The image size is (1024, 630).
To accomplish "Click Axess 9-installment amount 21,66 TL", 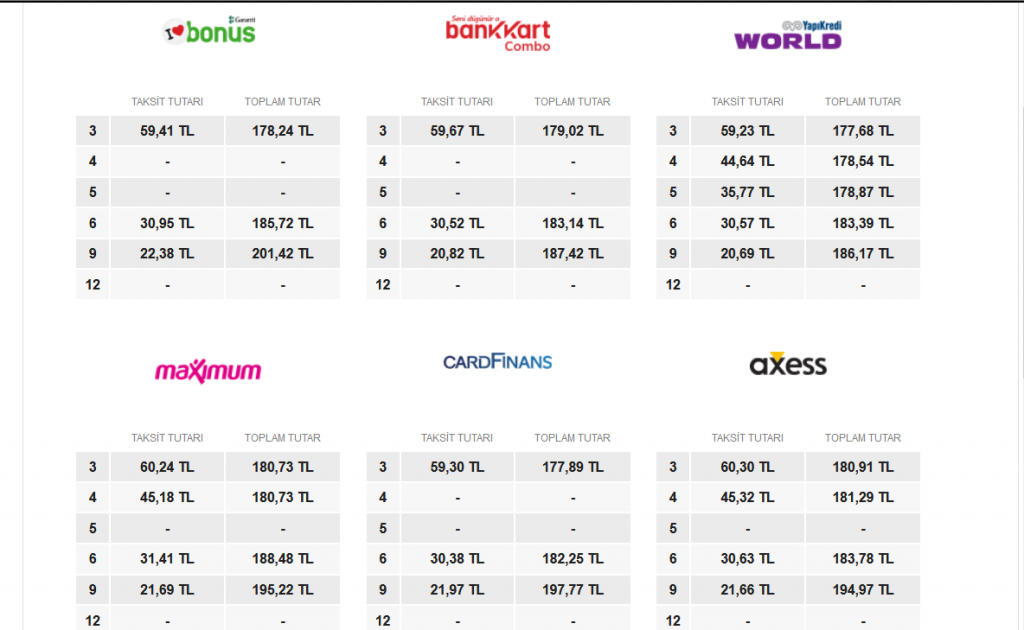I will click(x=747, y=590).
